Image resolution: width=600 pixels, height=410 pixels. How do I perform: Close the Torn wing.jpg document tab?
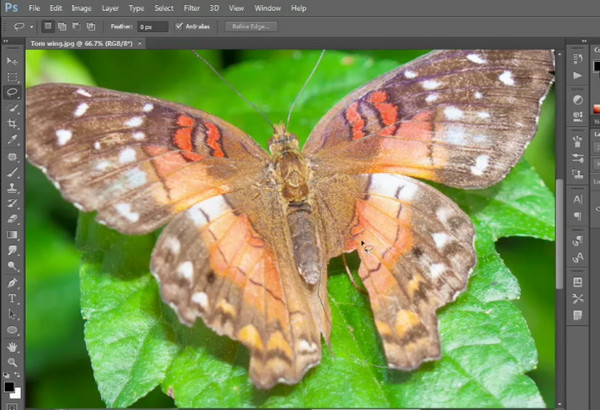(x=138, y=44)
